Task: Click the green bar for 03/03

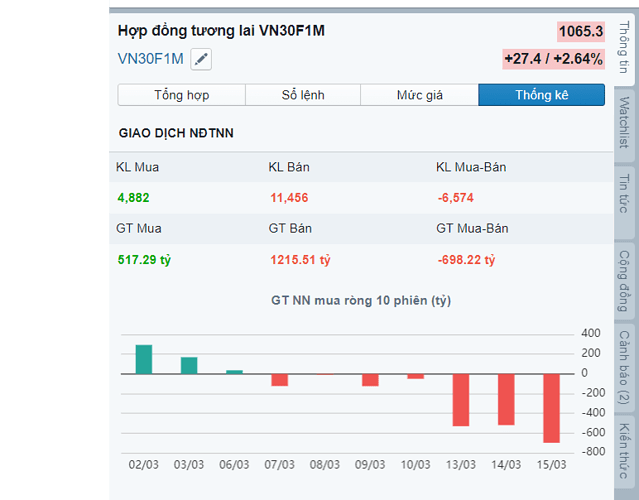Action: pos(189,366)
